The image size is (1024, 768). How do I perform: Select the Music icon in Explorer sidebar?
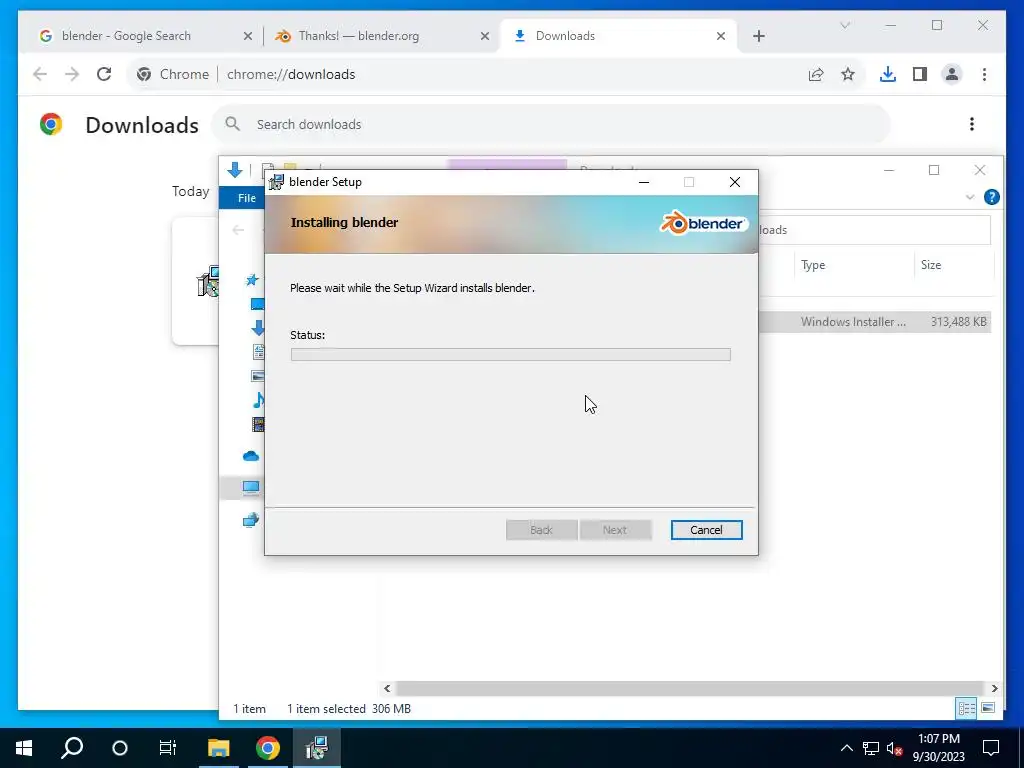[259, 400]
